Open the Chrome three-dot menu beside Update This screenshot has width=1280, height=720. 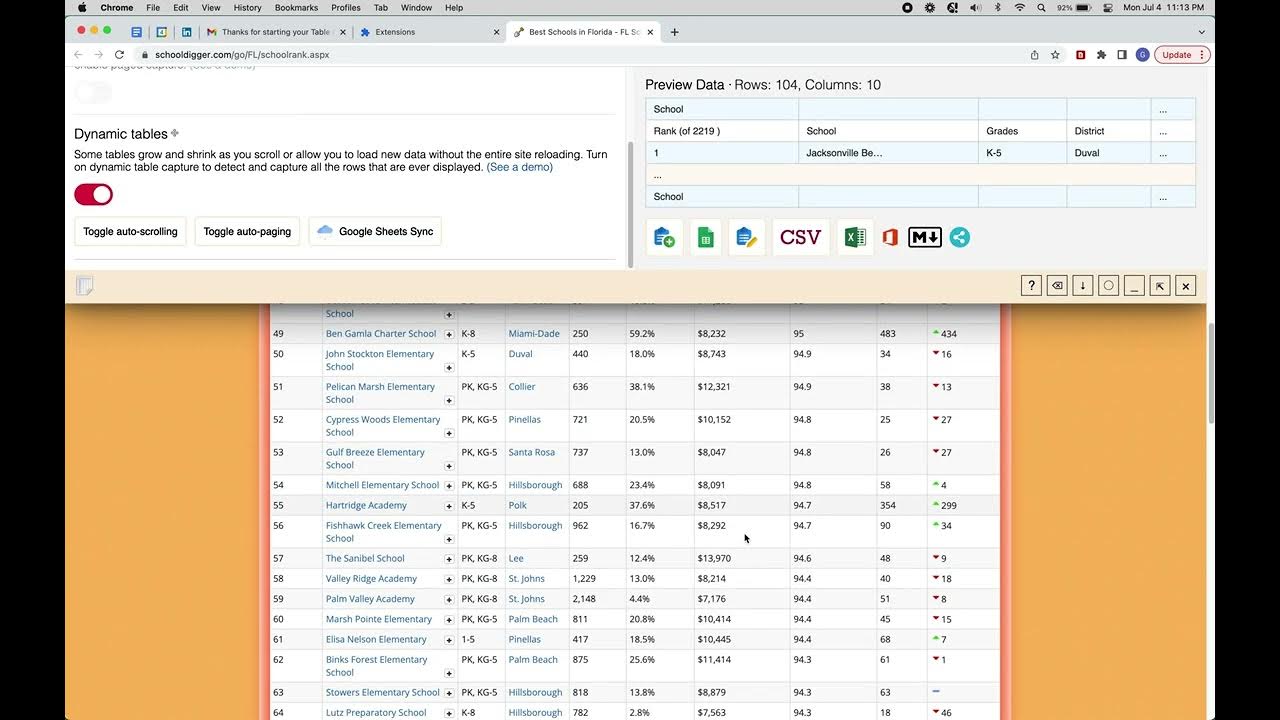(1202, 55)
